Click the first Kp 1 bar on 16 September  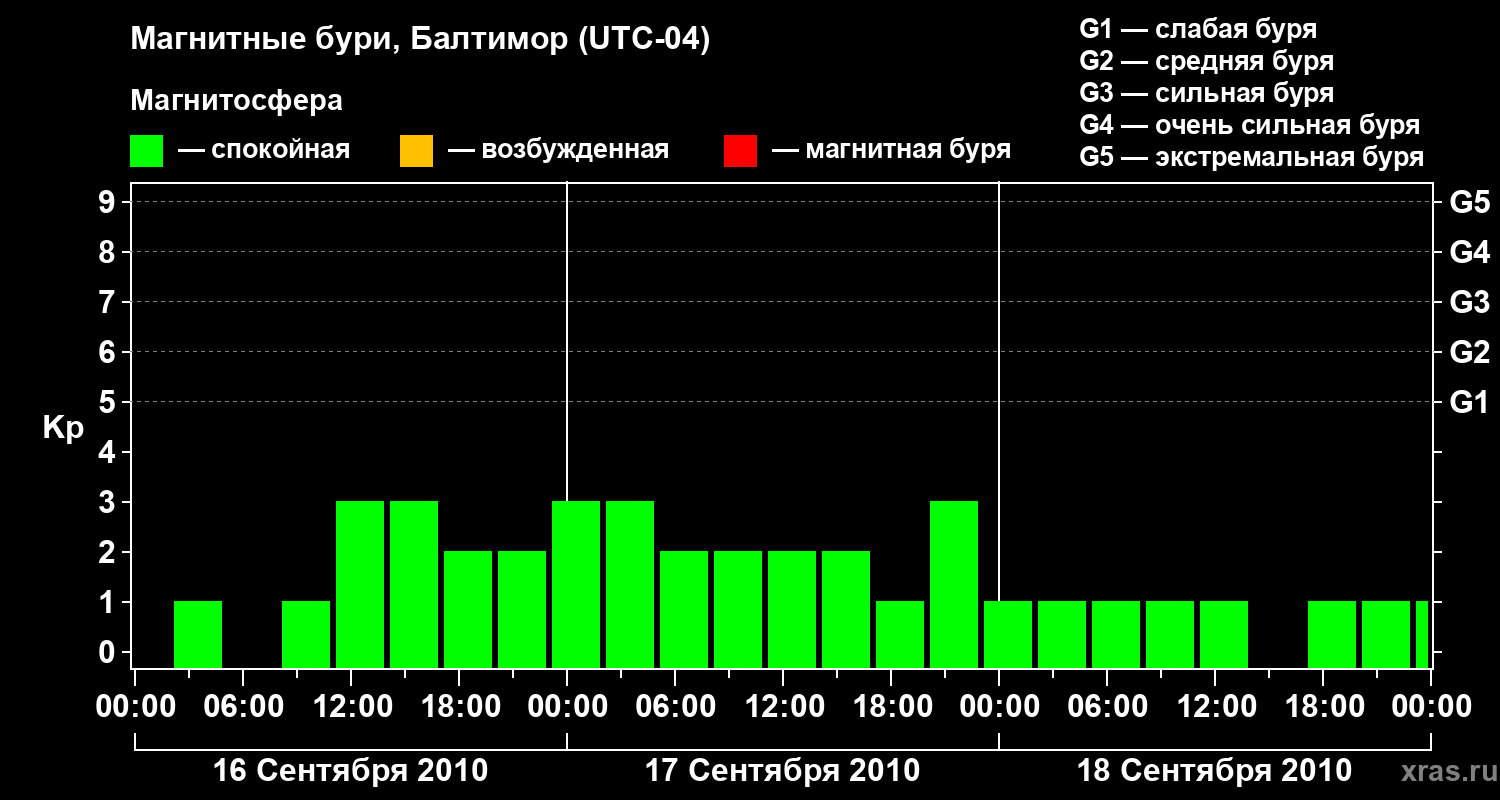pyautogui.click(x=198, y=634)
